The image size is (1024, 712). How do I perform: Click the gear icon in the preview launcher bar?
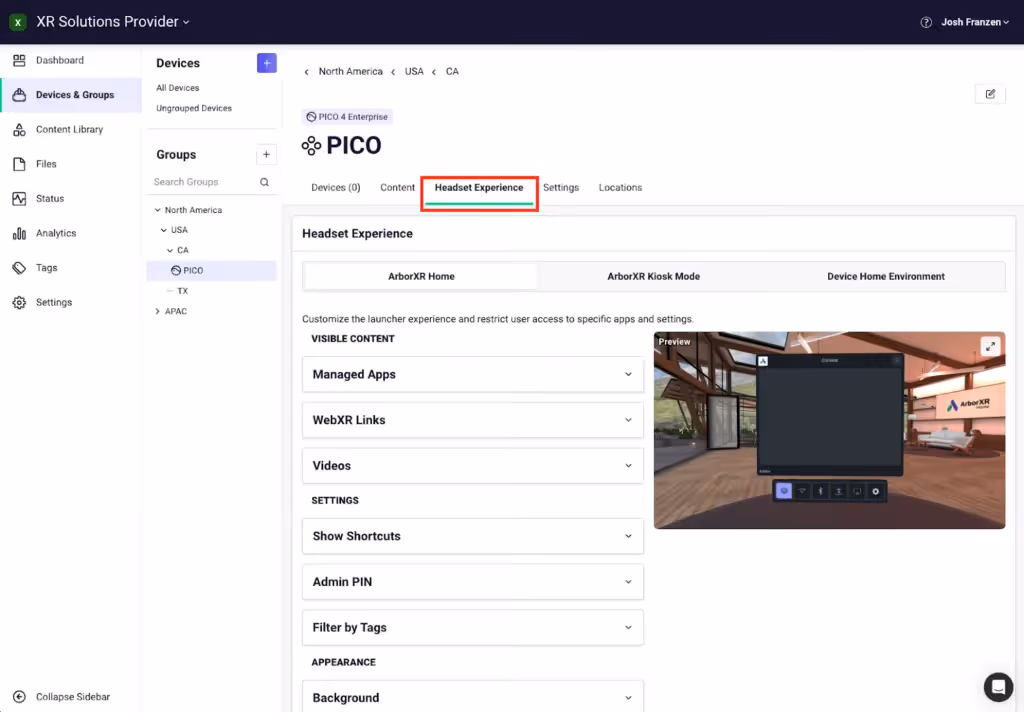[875, 491]
